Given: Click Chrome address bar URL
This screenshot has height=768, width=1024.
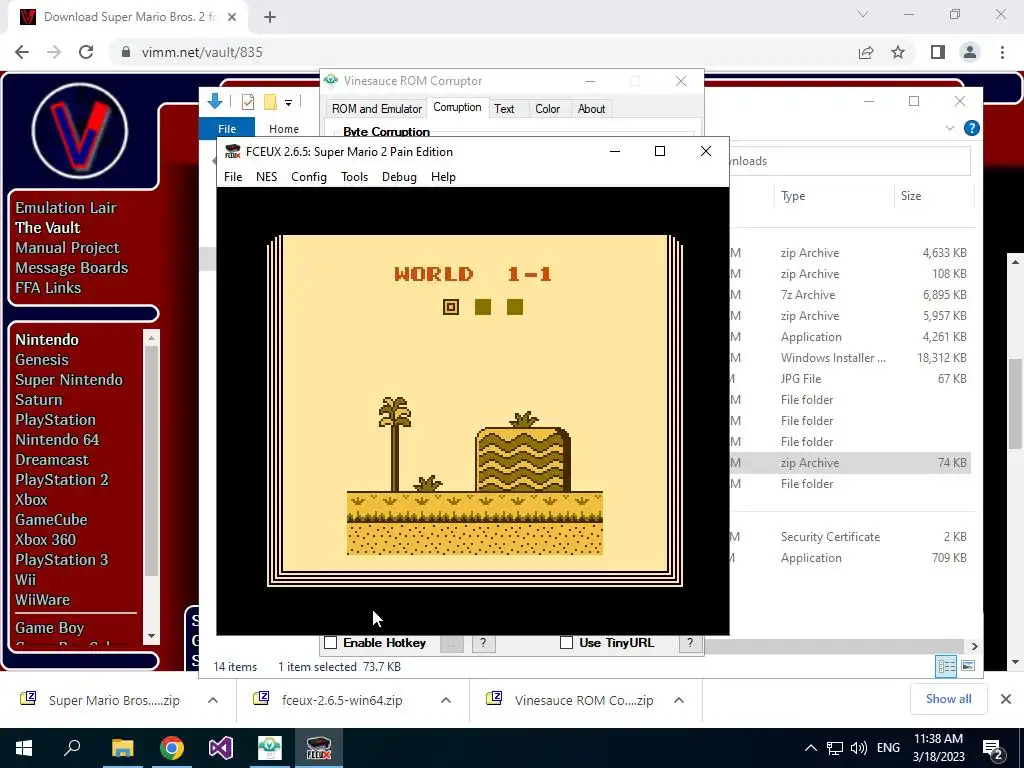Looking at the screenshot, I should point(202,52).
